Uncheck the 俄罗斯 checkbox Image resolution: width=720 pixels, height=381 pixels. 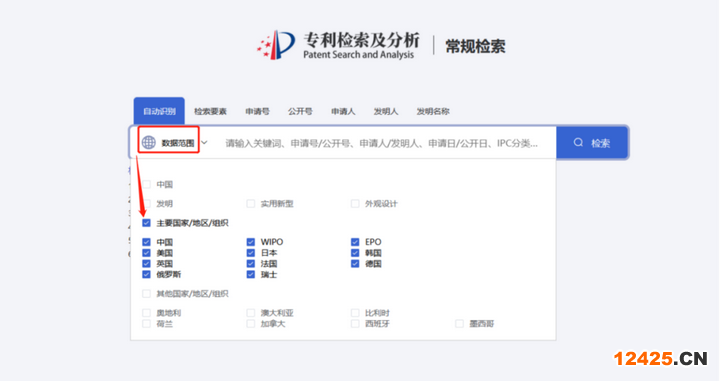[146, 275]
